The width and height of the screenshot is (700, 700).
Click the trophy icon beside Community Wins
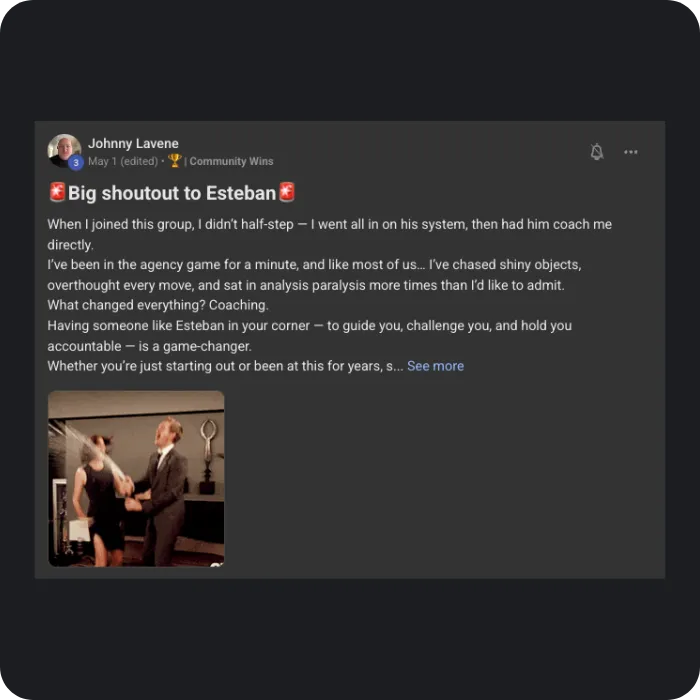pos(175,160)
